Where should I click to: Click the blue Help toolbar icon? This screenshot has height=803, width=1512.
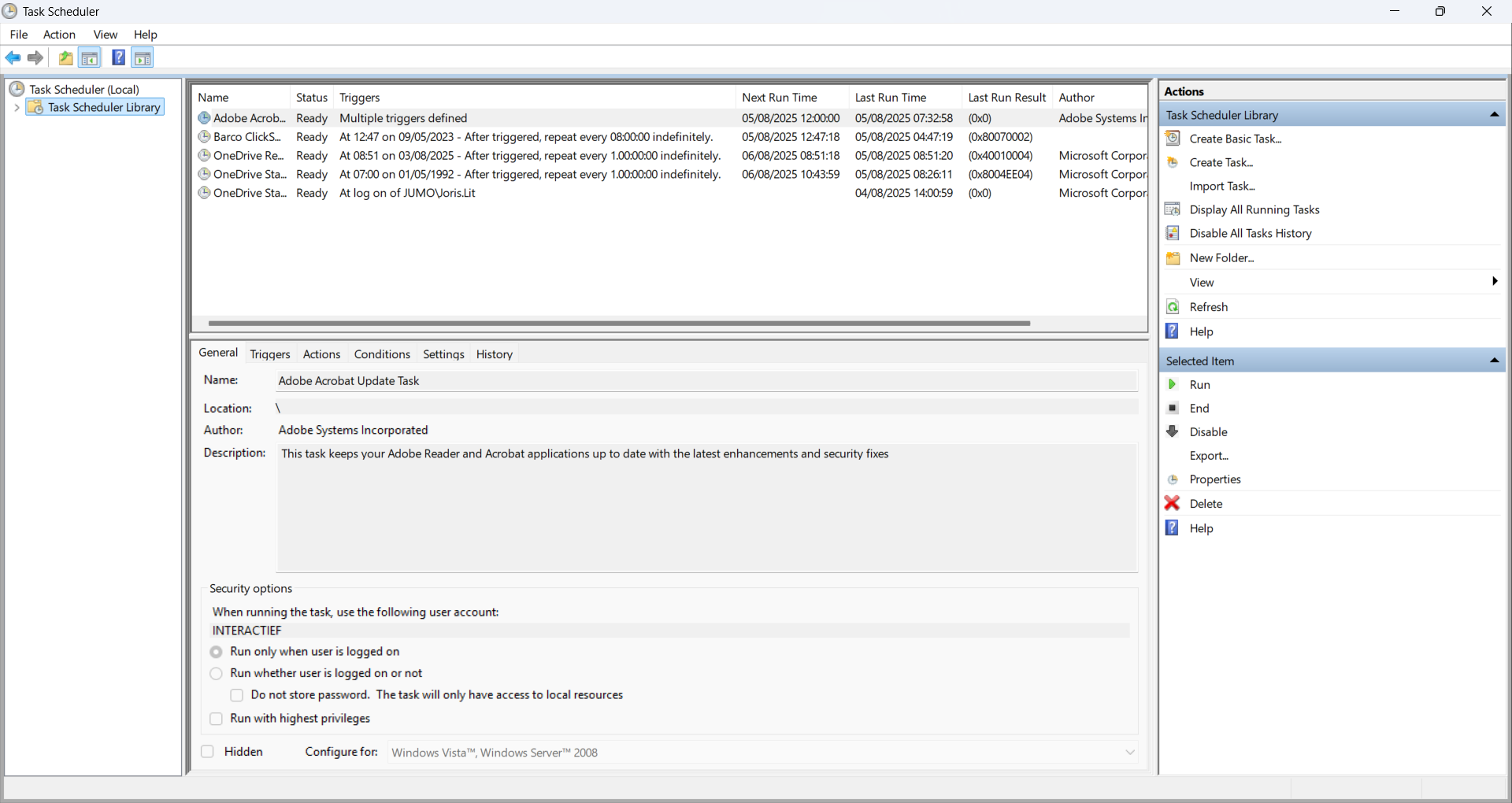point(118,57)
